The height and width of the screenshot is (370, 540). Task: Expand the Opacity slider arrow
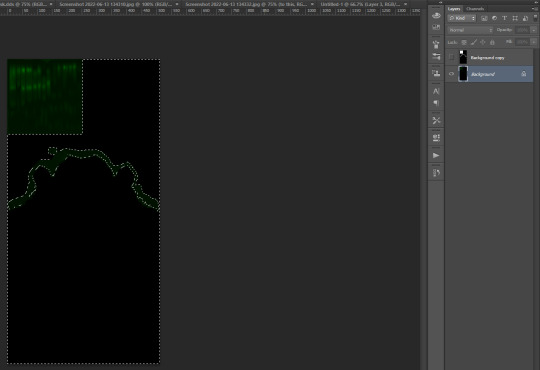pyautogui.click(x=533, y=30)
